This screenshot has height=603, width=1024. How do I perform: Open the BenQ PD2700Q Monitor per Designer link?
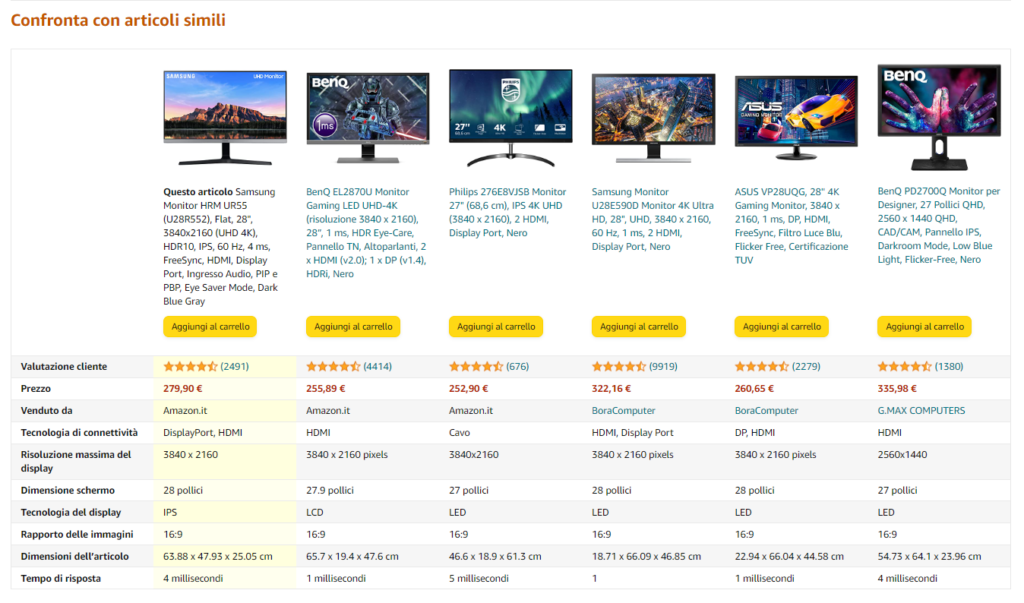tap(939, 225)
